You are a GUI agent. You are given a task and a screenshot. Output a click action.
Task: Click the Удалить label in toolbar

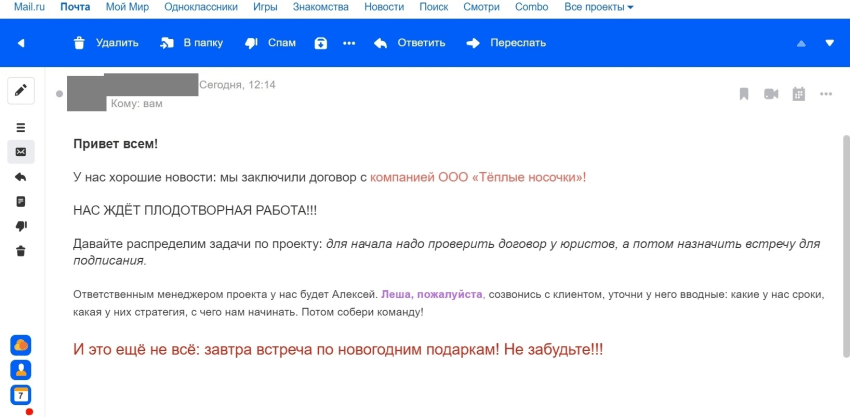click(117, 43)
